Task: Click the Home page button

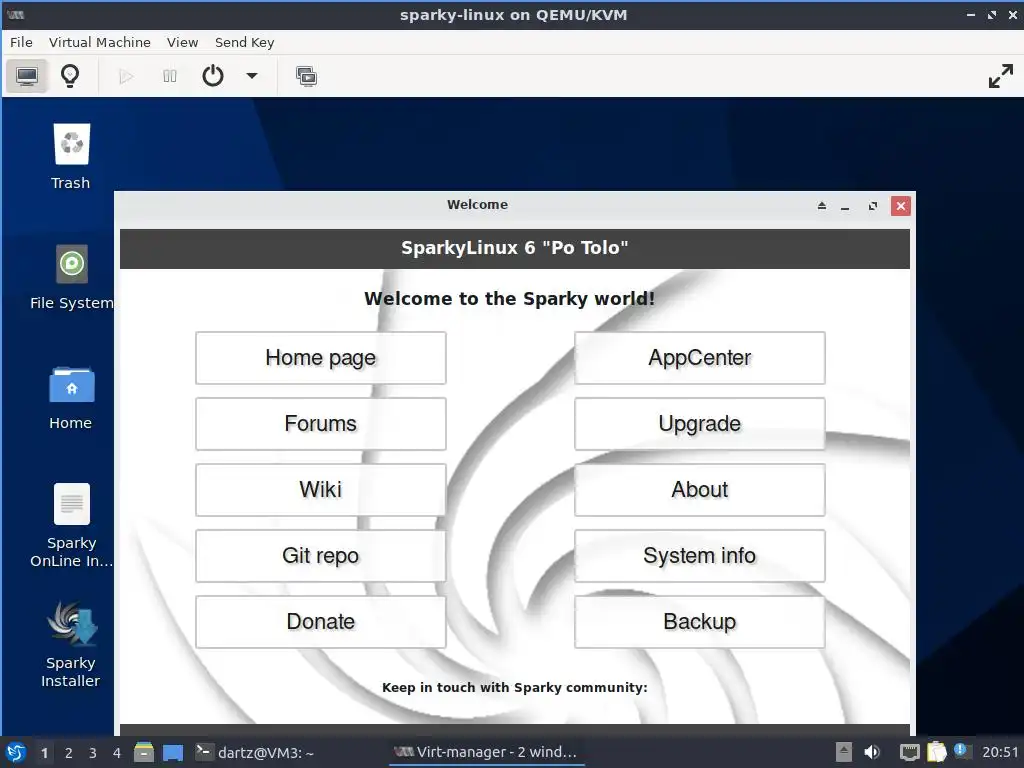Action: (321, 358)
